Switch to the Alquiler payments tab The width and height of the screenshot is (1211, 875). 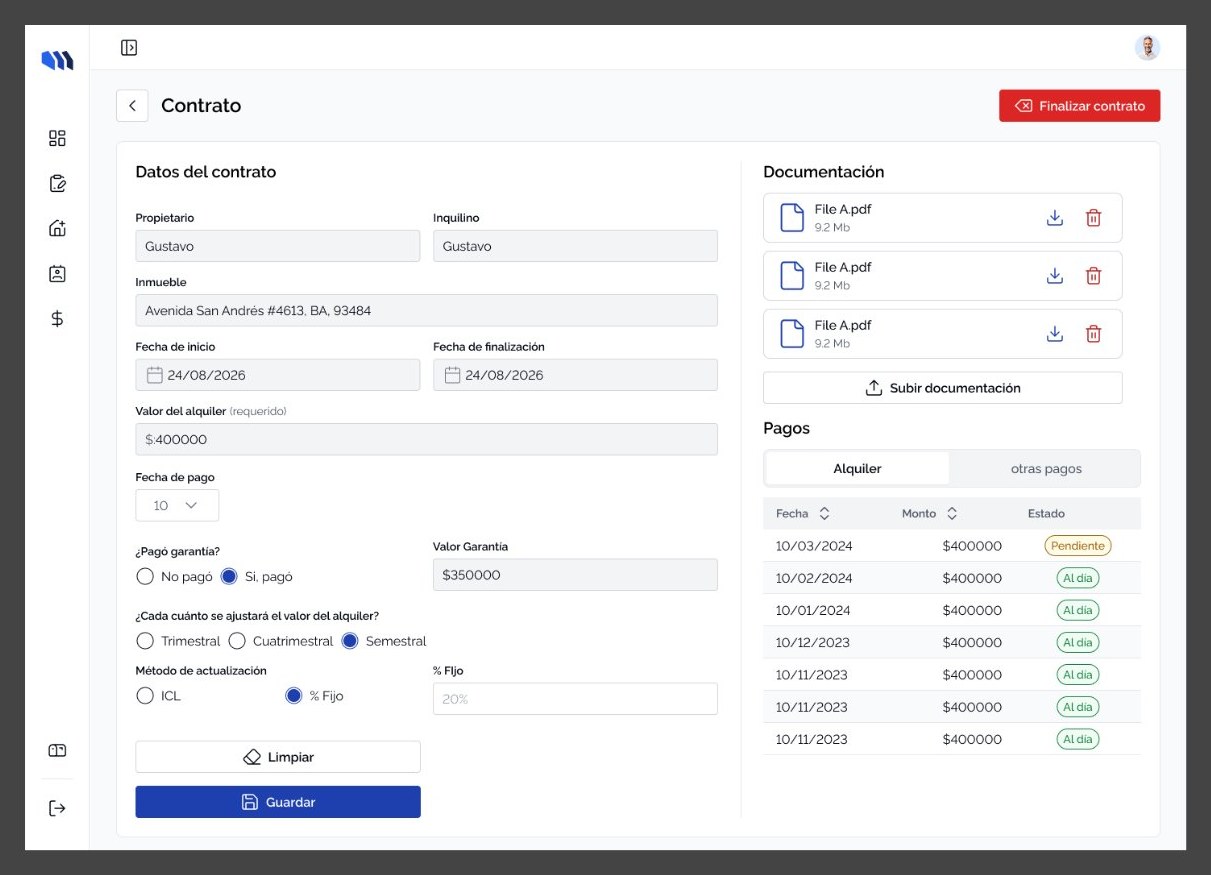pyautogui.click(x=857, y=468)
